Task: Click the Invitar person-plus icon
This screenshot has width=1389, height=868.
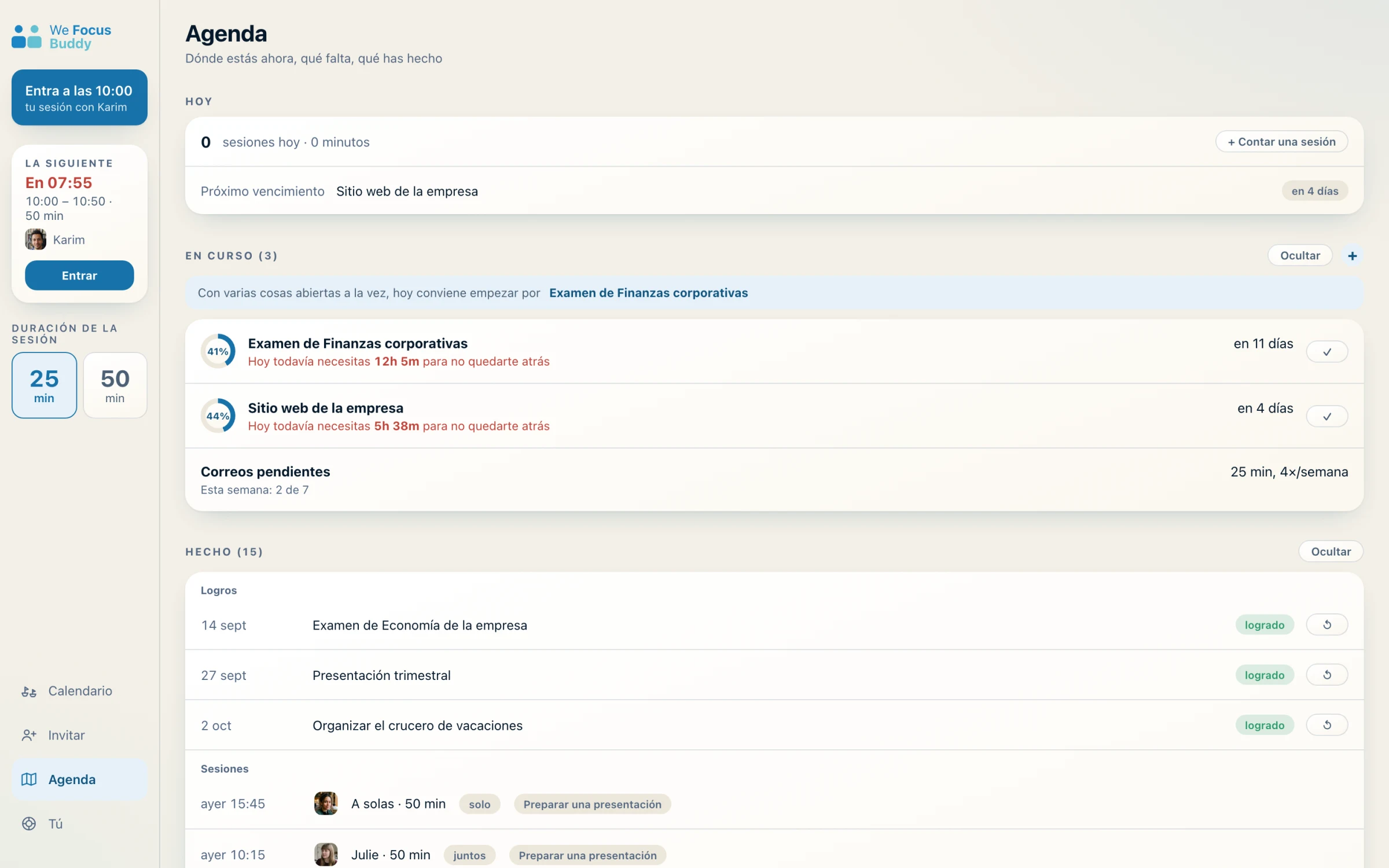Action: (x=29, y=735)
